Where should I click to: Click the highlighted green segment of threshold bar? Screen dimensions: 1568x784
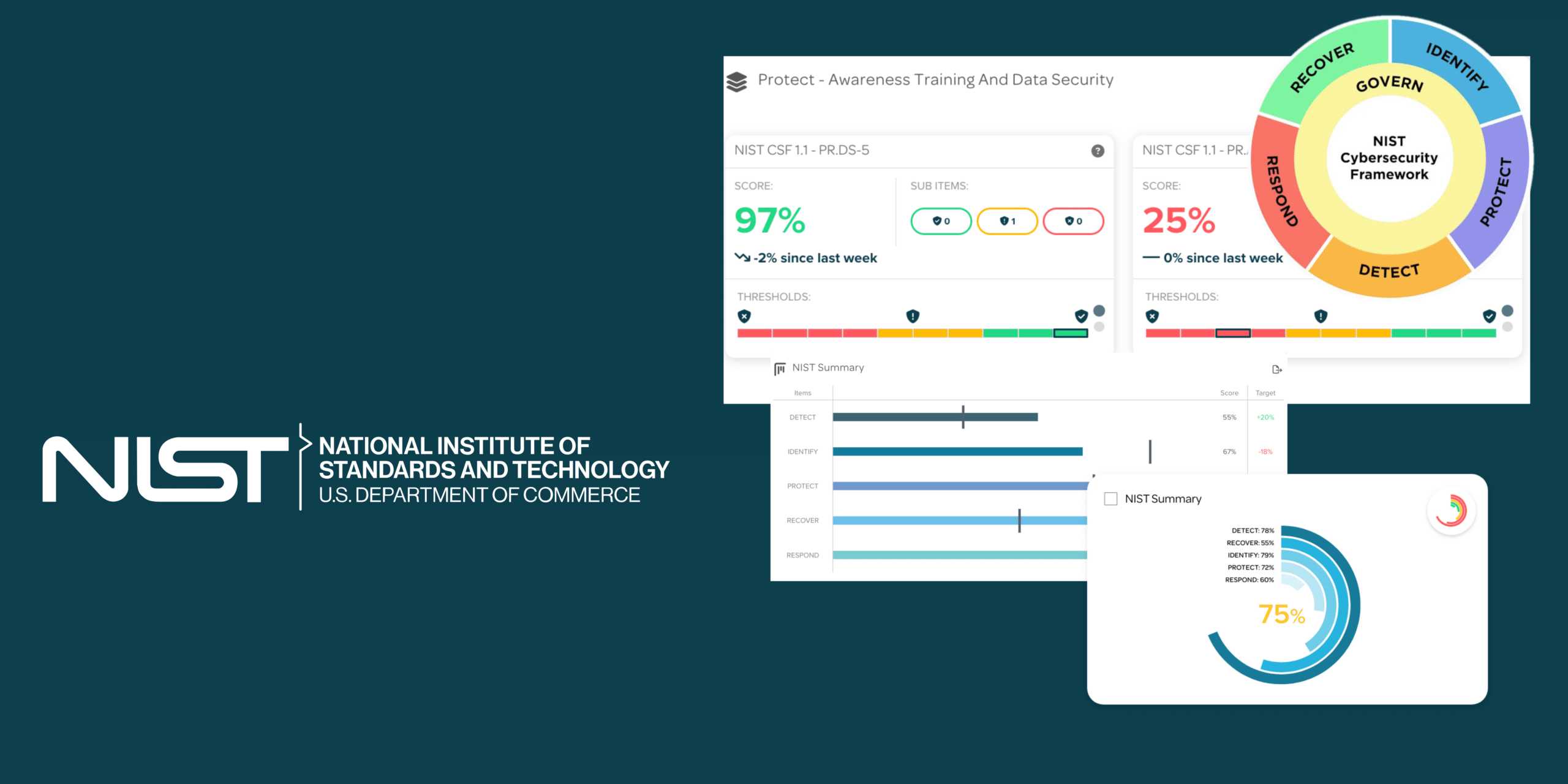pos(1070,333)
